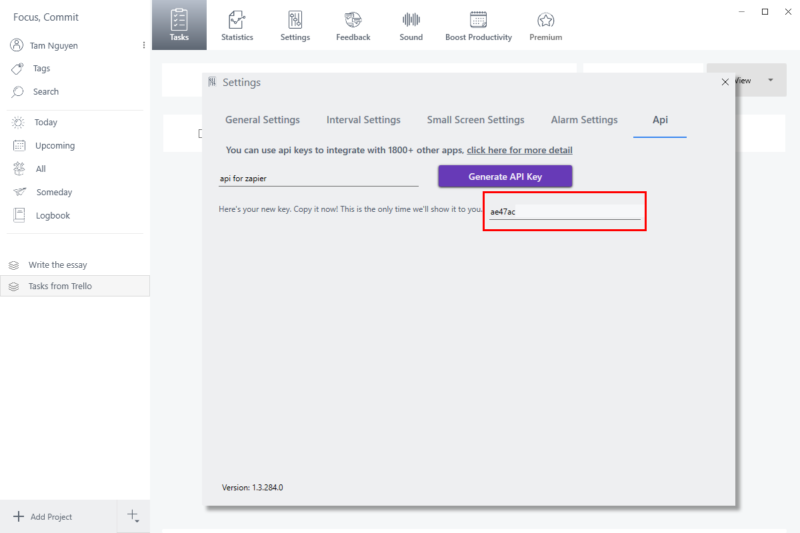
Task: Click the generated key field showing ae47ac
Action: (x=565, y=212)
